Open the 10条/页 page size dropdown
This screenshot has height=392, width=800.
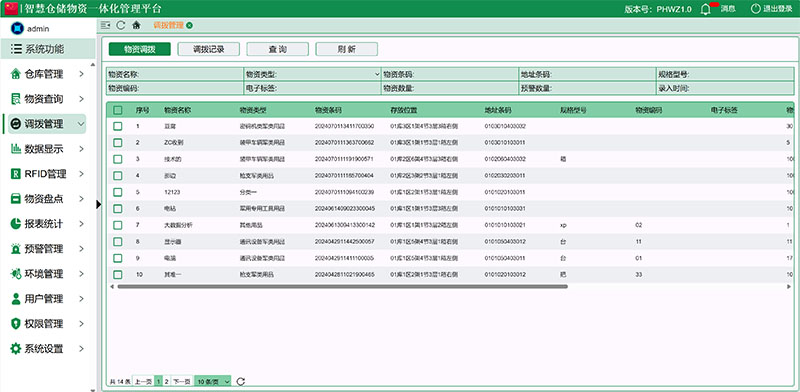[213, 381]
